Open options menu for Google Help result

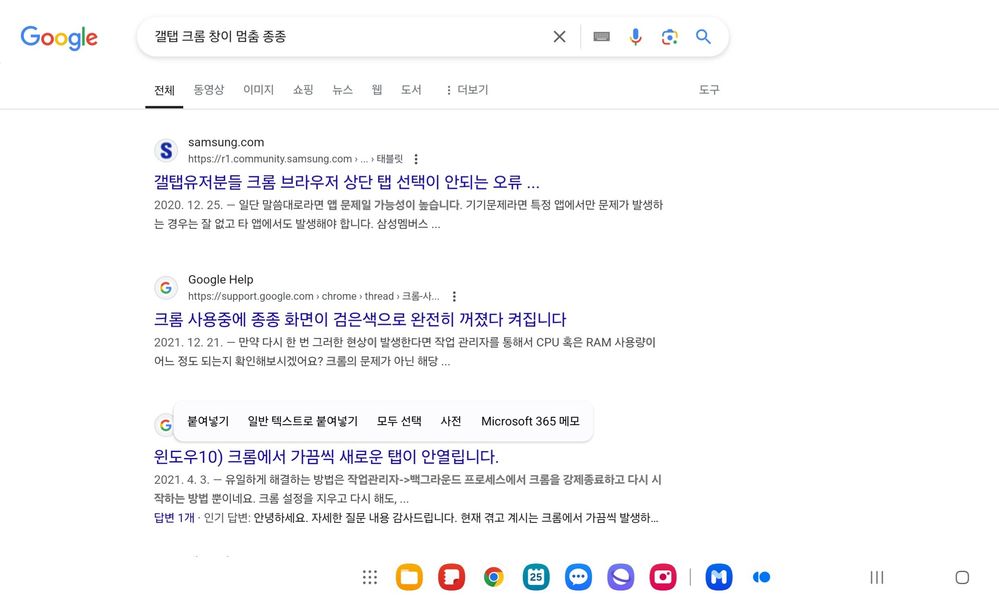point(454,296)
